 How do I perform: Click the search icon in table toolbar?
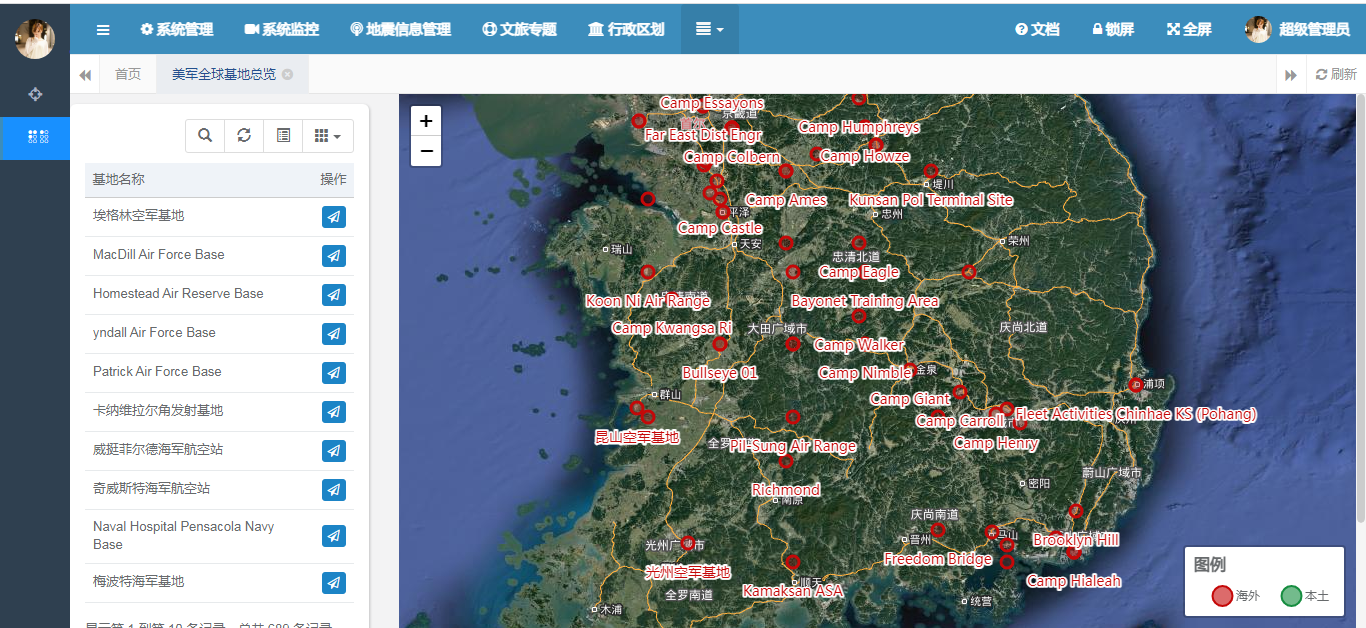pos(205,136)
